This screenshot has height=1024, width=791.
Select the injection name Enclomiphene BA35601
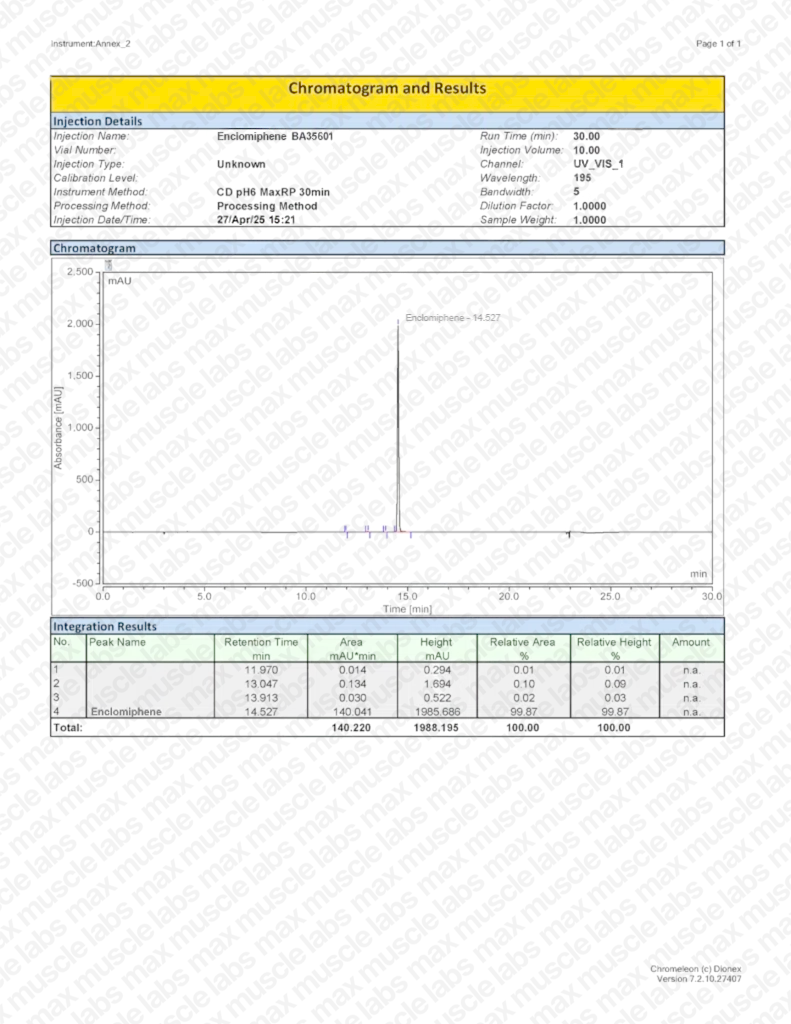pyautogui.click(x=277, y=135)
